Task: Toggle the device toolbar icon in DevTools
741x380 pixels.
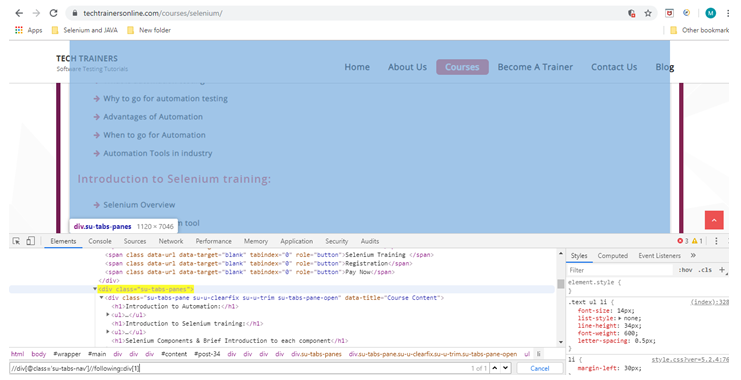Action: click(30, 241)
